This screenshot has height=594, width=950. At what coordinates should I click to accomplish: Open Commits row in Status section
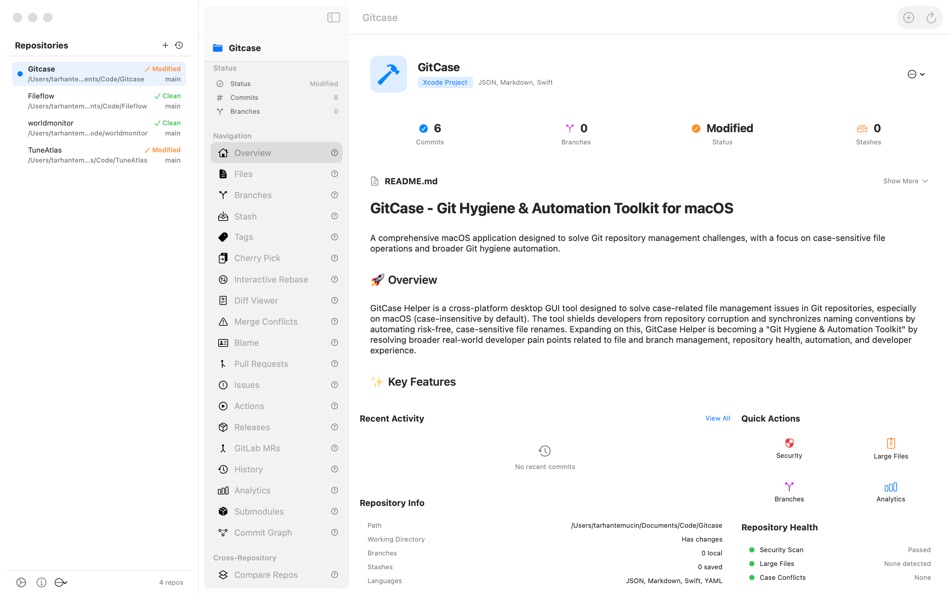click(276, 98)
